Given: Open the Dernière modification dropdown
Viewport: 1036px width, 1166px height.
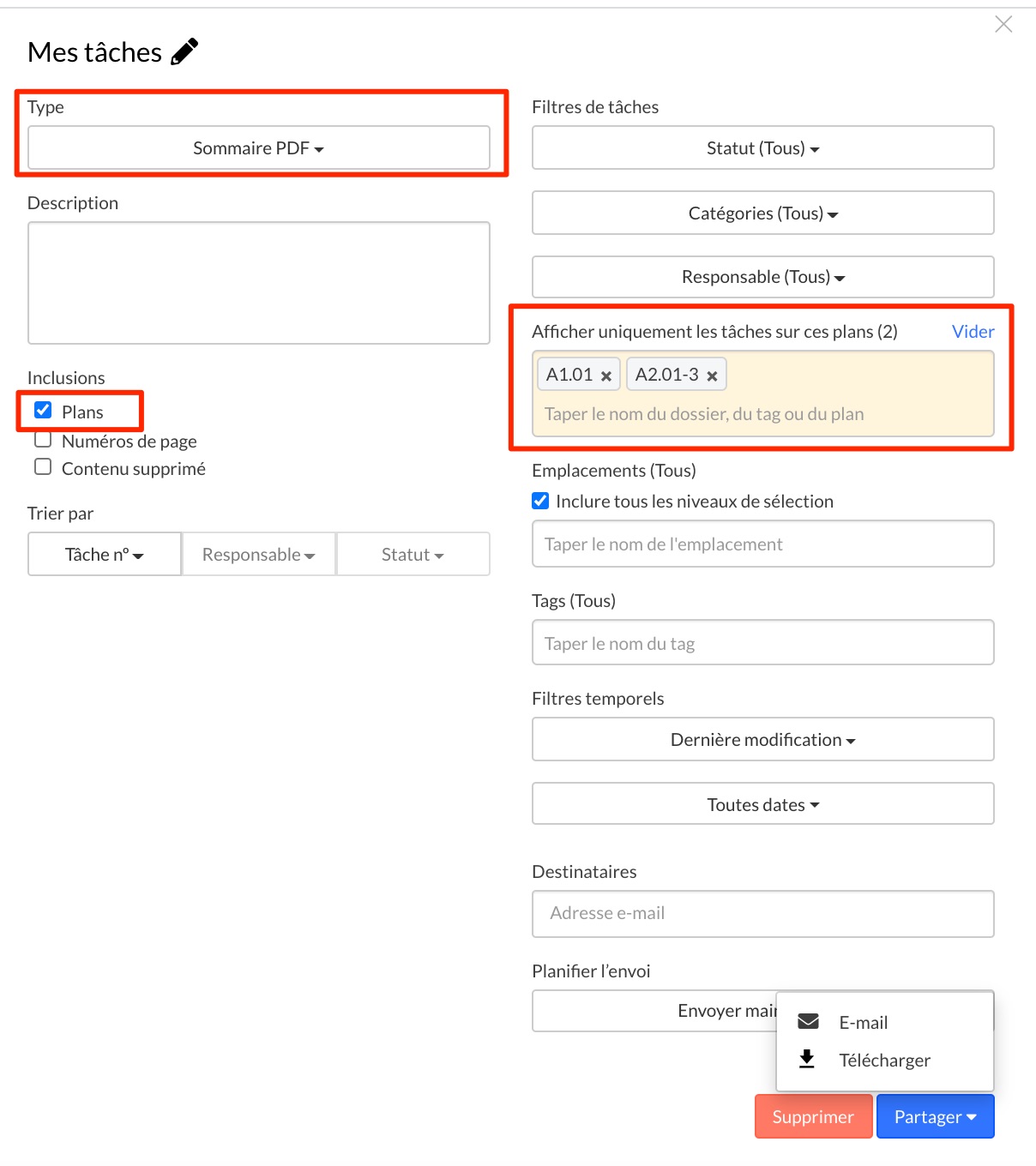Looking at the screenshot, I should point(763,740).
